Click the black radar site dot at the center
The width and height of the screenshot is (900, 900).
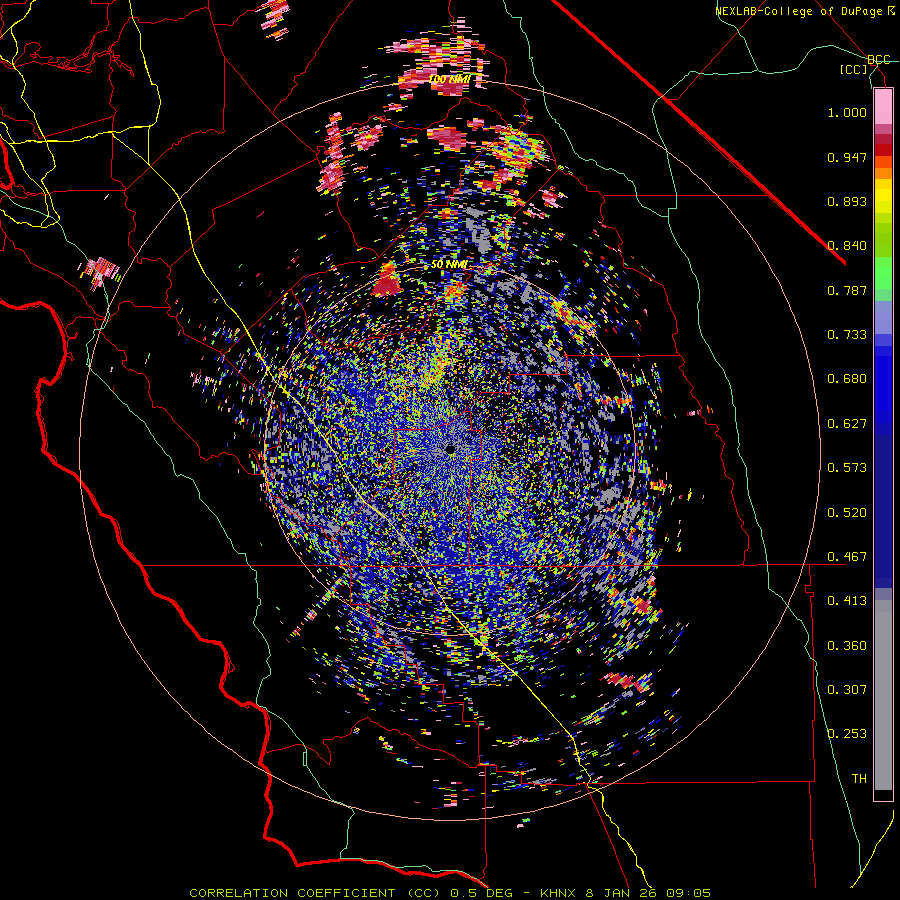pos(450,449)
